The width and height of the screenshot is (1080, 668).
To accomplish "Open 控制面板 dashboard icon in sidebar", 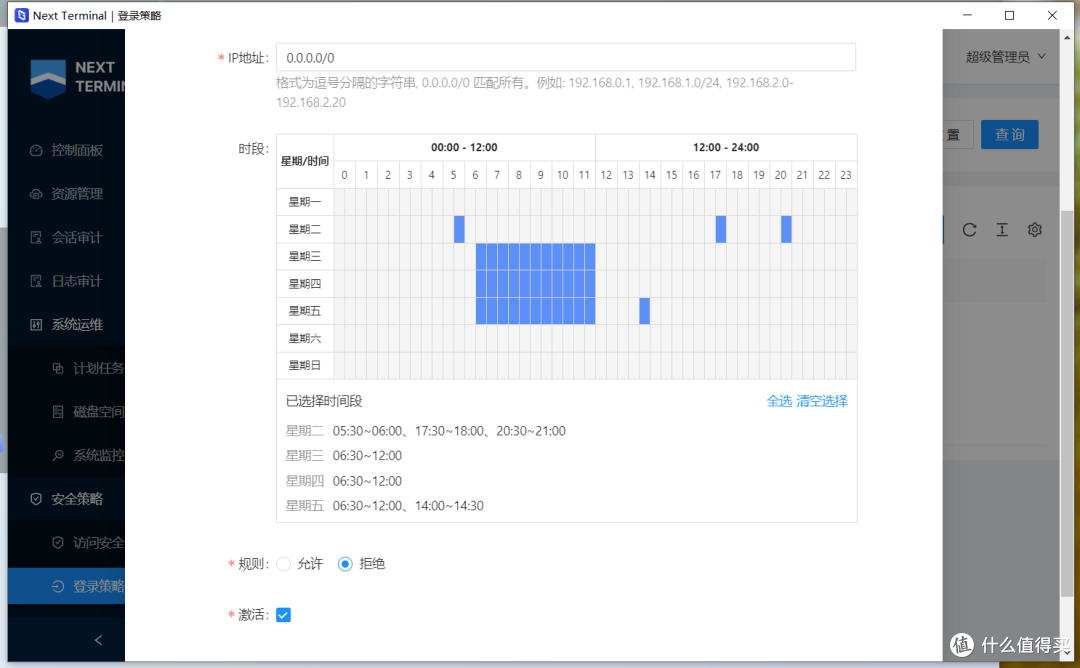I will tap(37, 150).
